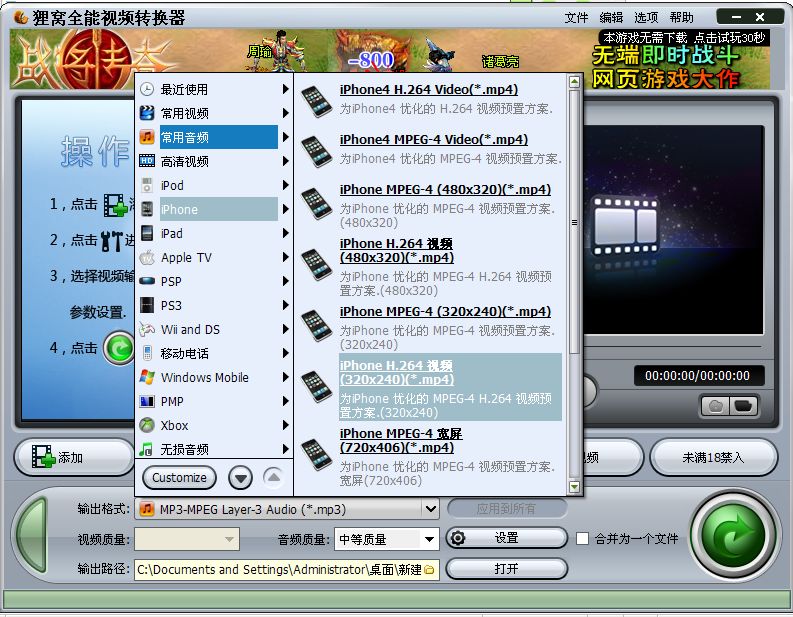
Task: Open the 音频质量 quality dropdown
Action: (429, 539)
